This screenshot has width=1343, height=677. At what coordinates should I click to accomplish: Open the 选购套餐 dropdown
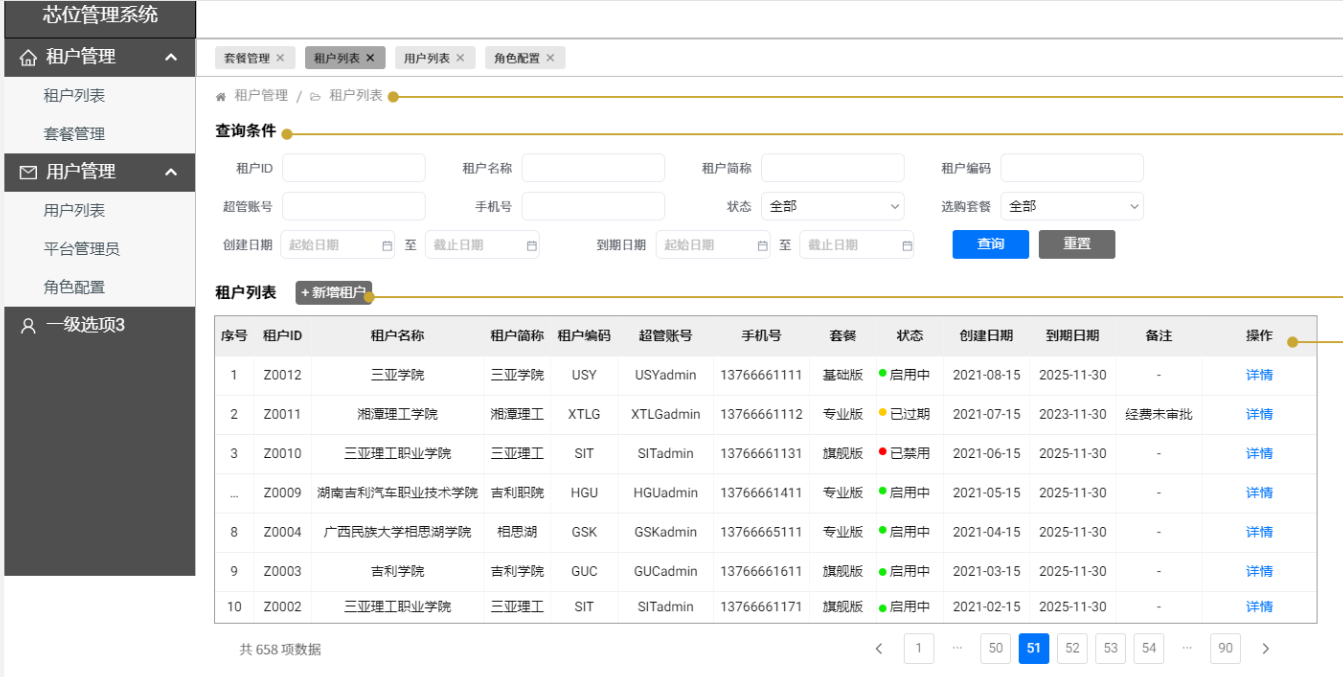1071,207
